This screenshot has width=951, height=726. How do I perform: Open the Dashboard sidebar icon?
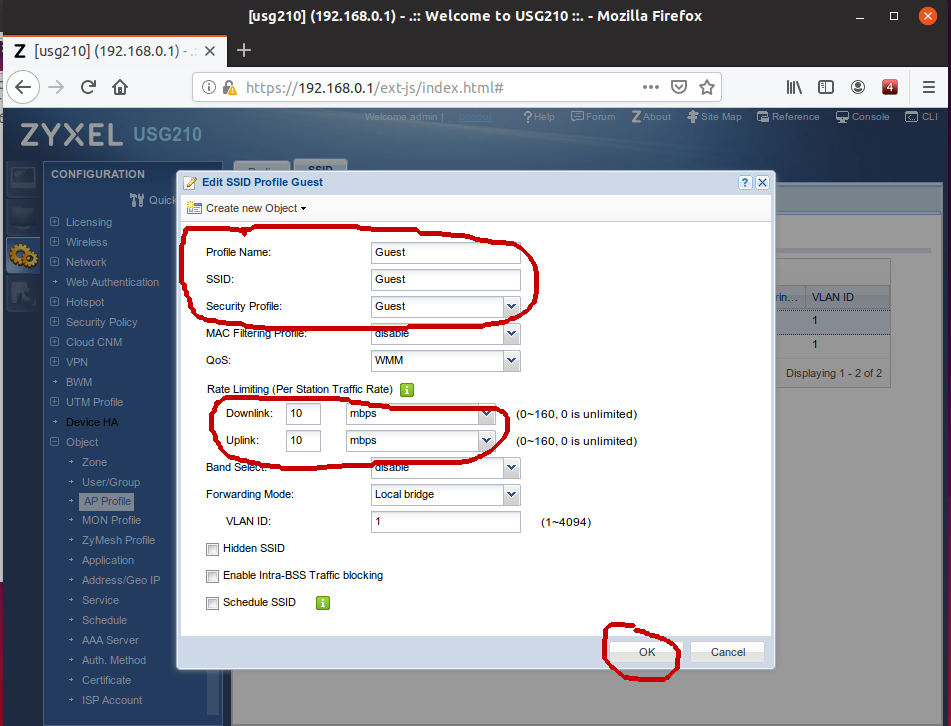tap(22, 178)
